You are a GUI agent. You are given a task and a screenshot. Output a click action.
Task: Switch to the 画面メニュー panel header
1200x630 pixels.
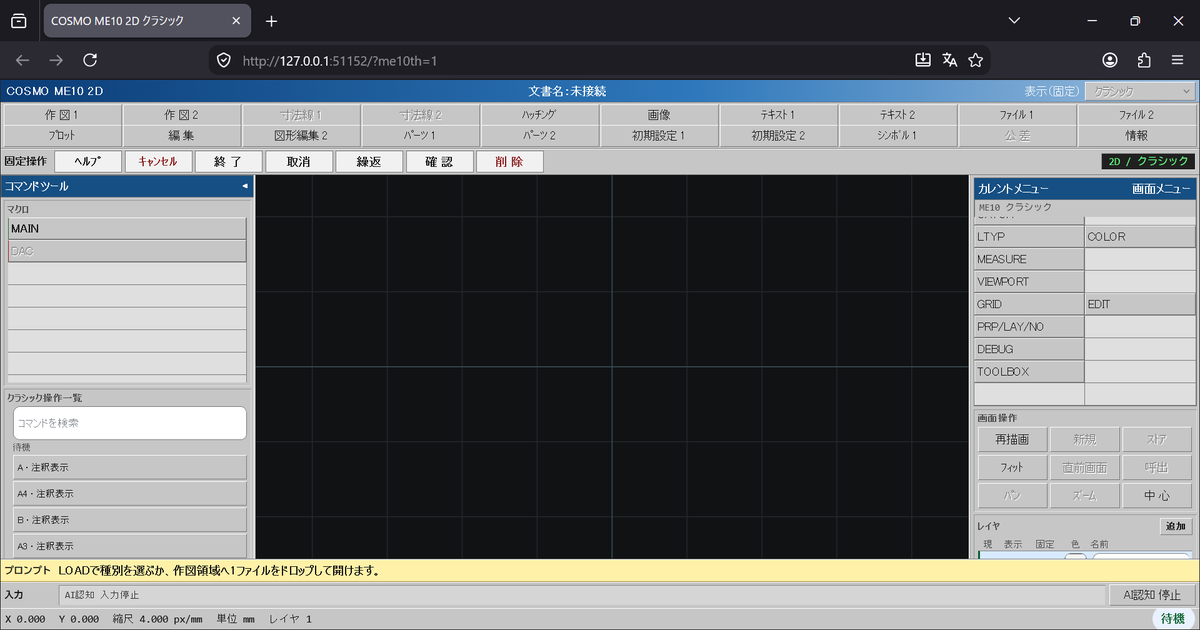(x=1161, y=188)
